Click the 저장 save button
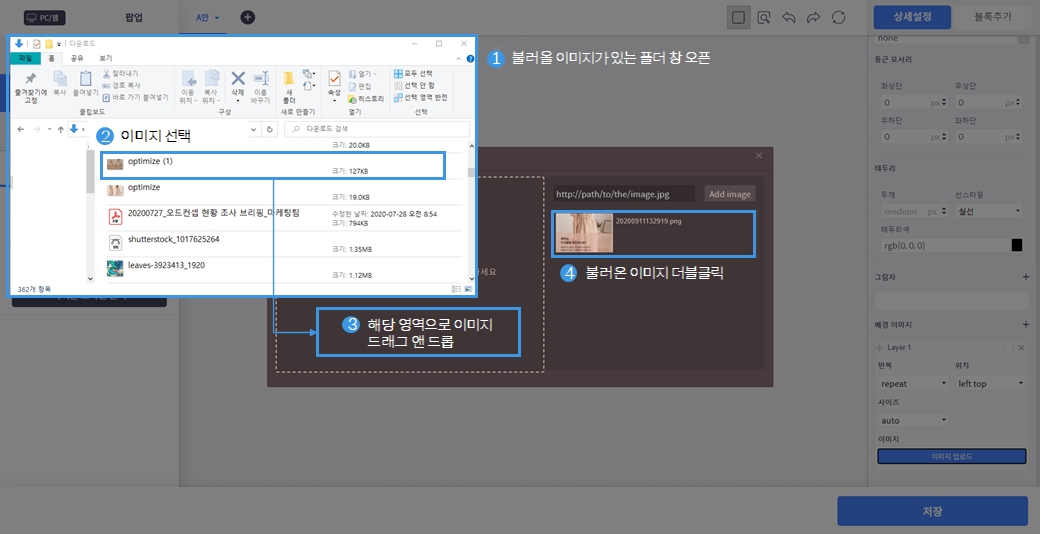 pyautogui.click(x=932, y=511)
